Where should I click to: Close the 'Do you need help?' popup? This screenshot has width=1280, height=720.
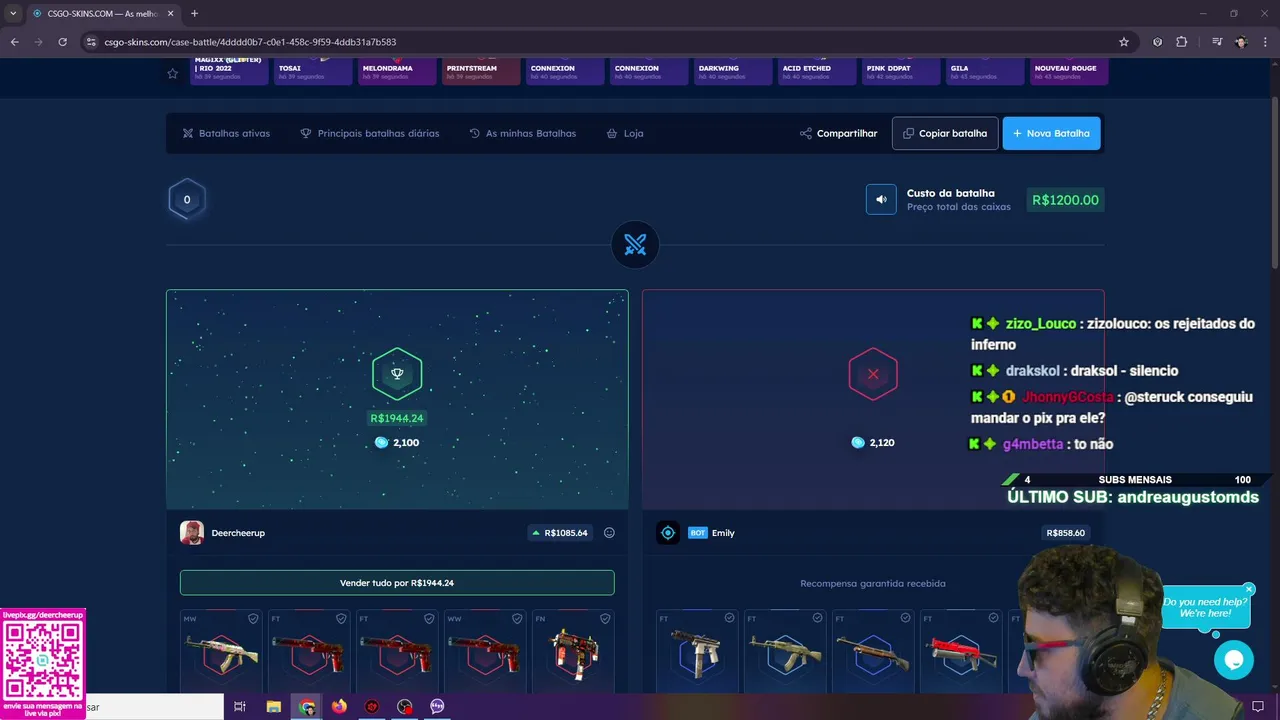click(x=1249, y=589)
